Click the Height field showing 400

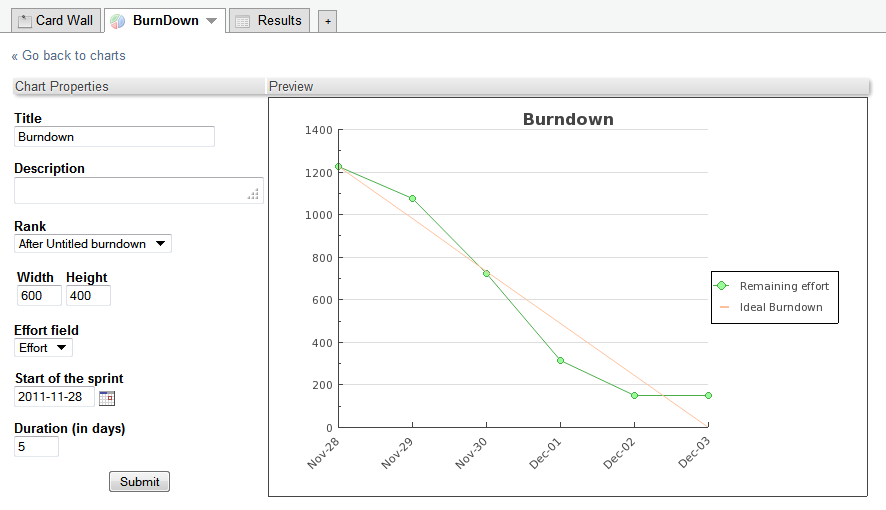[x=88, y=295]
